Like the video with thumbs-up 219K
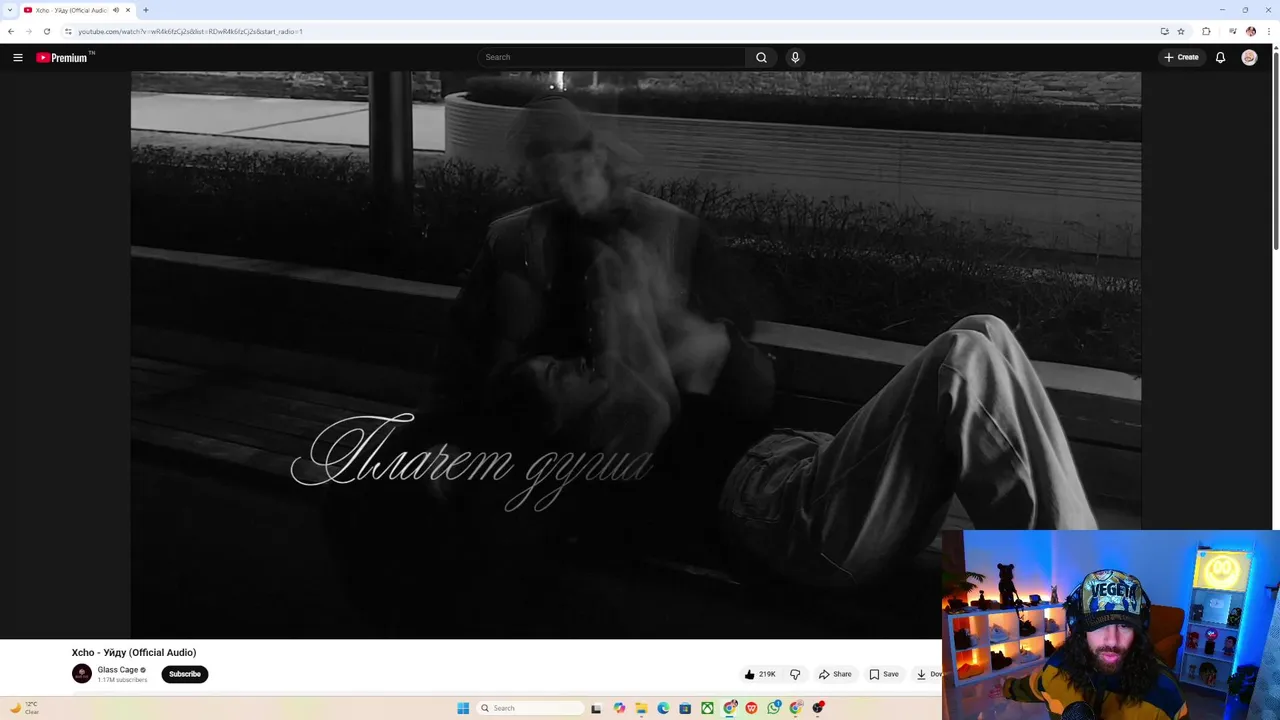This screenshot has width=1280, height=720. (x=760, y=674)
